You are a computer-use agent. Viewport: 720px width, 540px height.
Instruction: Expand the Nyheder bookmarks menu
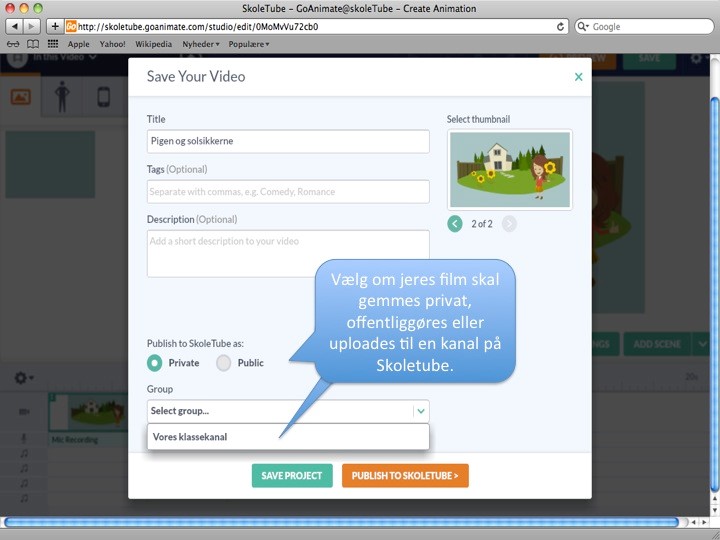tap(201, 44)
